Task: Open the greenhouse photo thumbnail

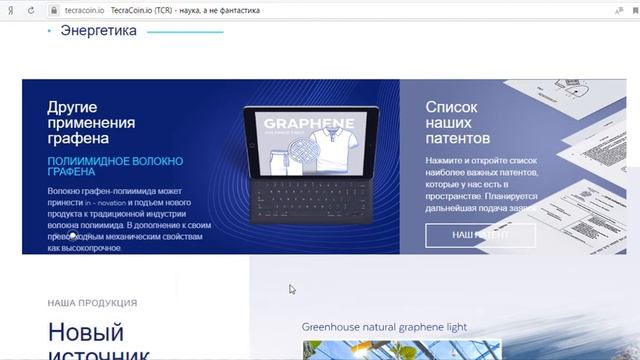Action: [402, 350]
